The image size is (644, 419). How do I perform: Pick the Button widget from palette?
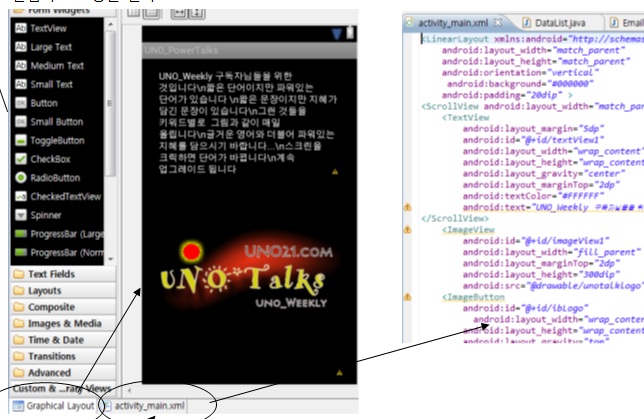click(44, 103)
